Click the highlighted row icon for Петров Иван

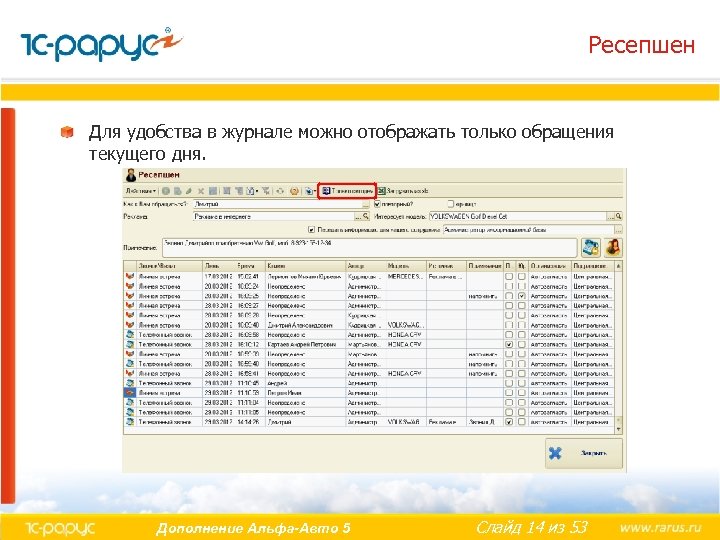tap(130, 393)
